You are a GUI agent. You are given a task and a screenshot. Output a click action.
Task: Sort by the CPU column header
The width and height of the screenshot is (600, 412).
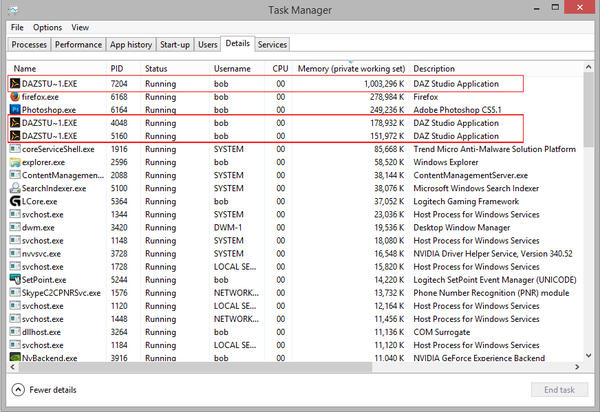point(280,69)
